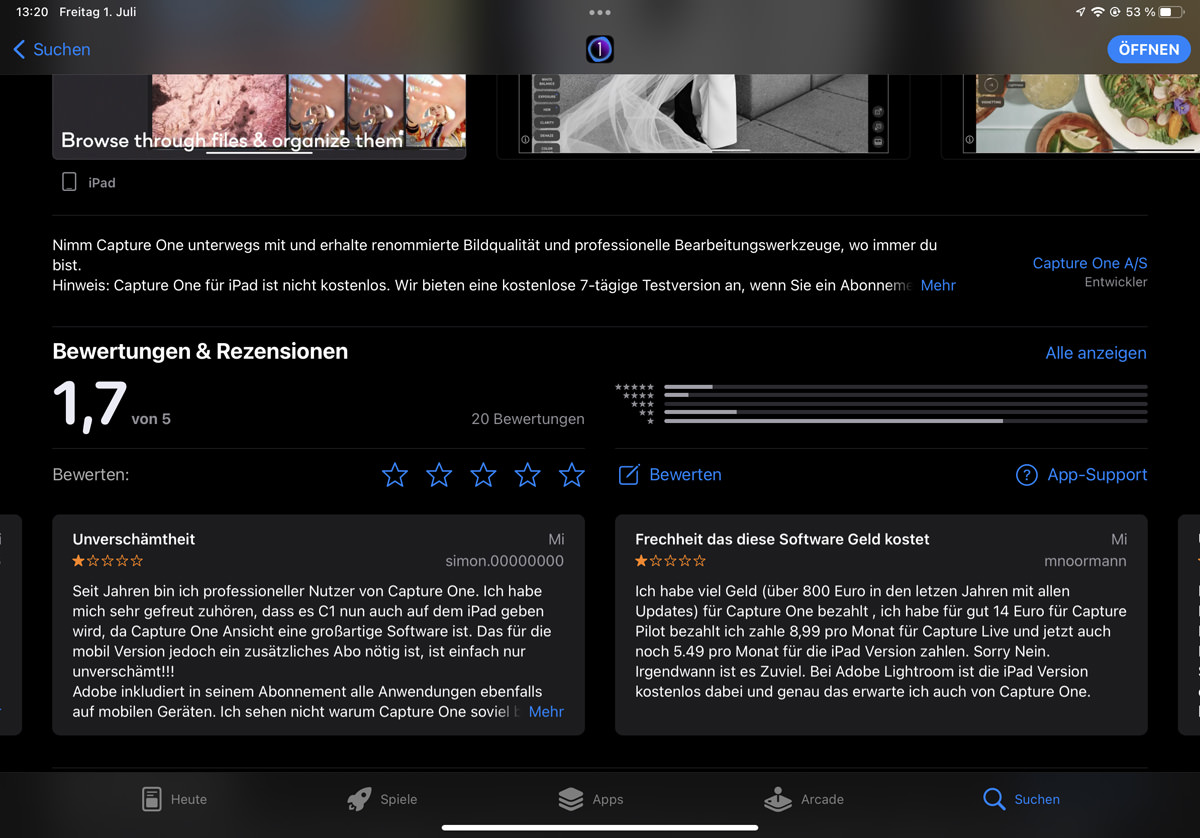Expand the simon.00000000 review with Mehr
1200x838 pixels.
click(546, 712)
